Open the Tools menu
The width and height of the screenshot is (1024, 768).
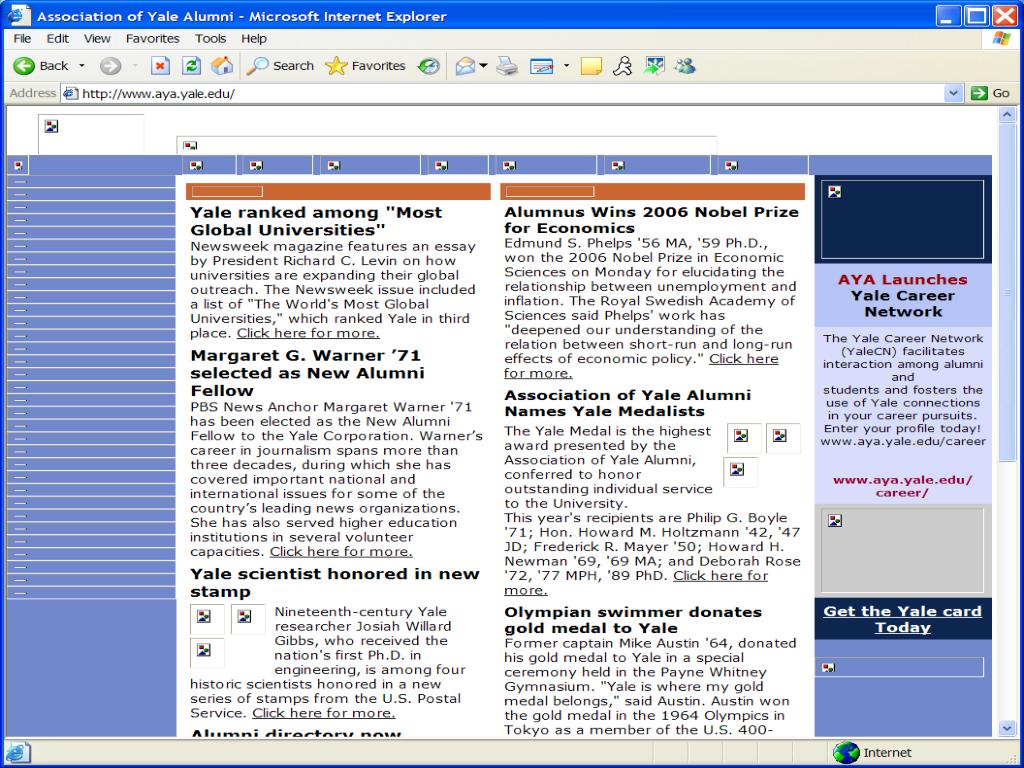210,38
